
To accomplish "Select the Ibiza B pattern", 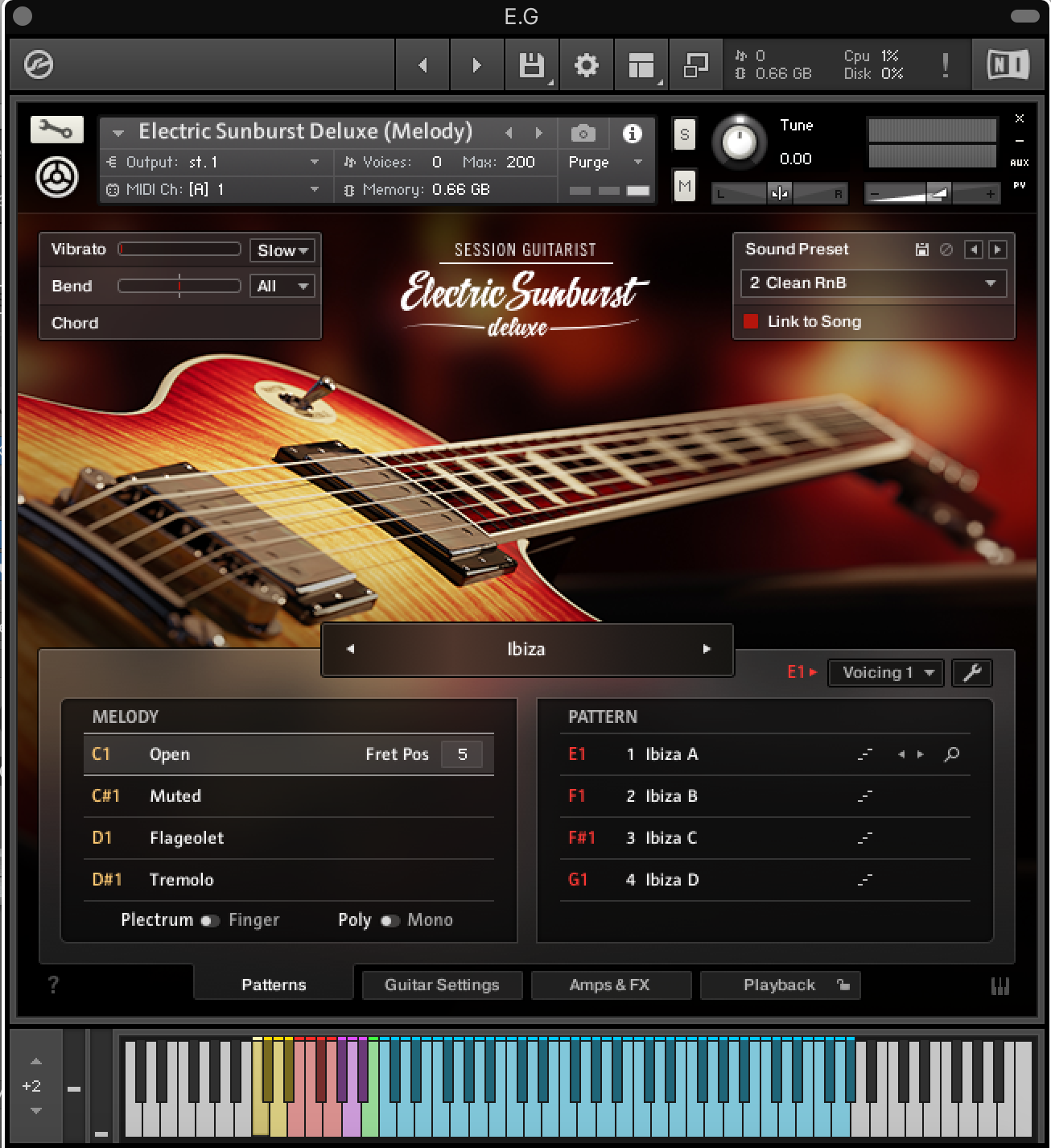I will tap(671, 796).
